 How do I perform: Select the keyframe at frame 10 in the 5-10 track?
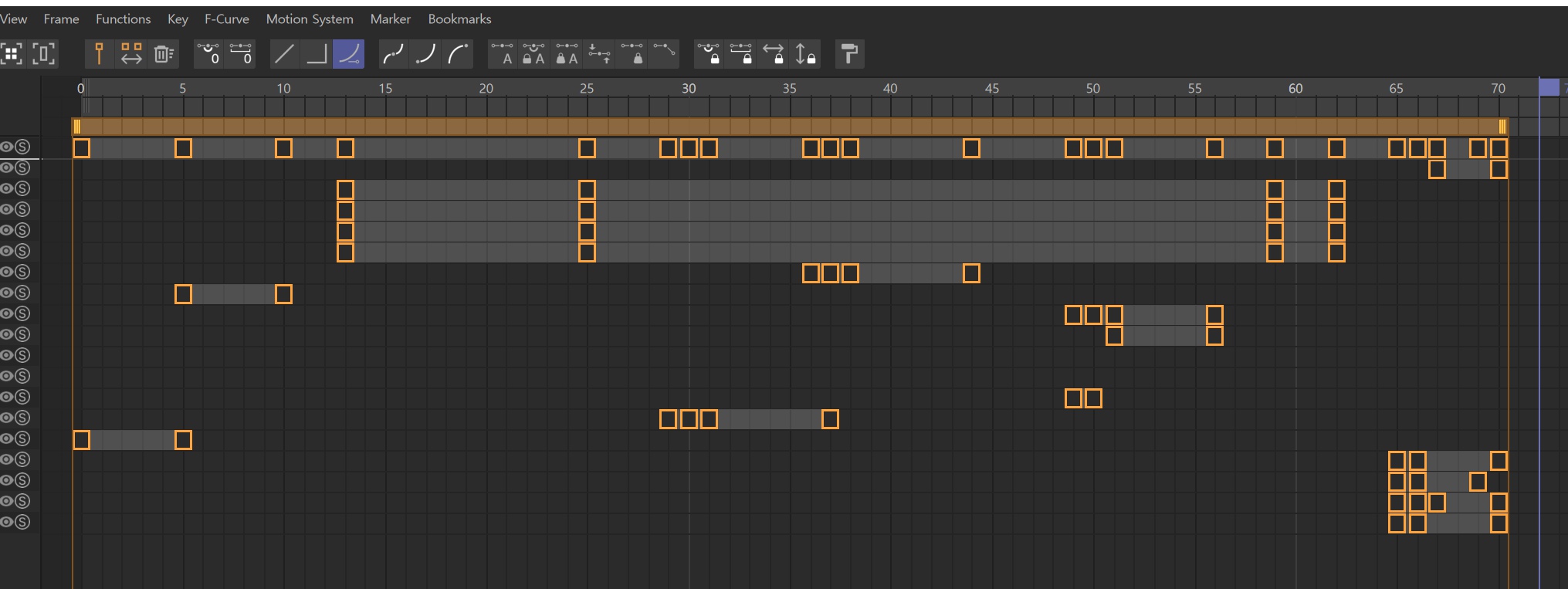[283, 294]
